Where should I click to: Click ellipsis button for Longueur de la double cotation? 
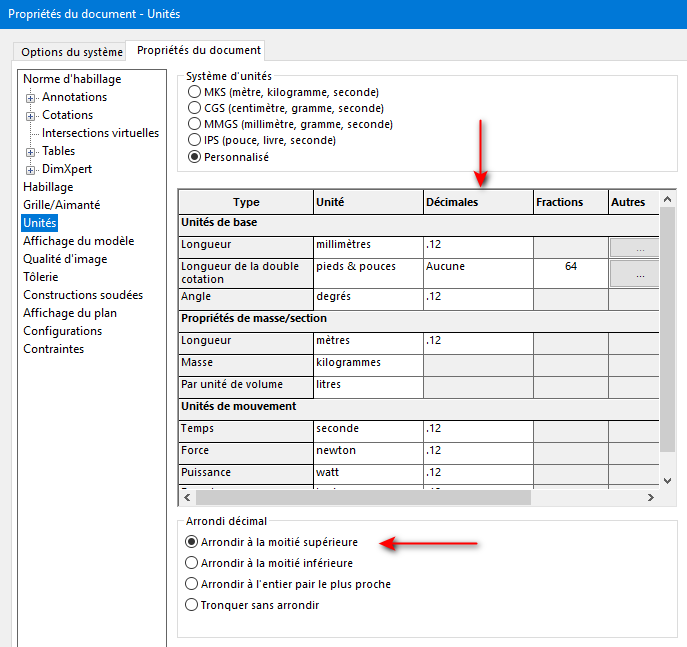638,273
